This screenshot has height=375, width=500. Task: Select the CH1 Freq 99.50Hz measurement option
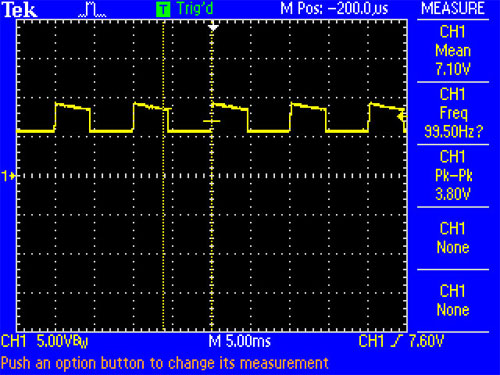tap(453, 113)
